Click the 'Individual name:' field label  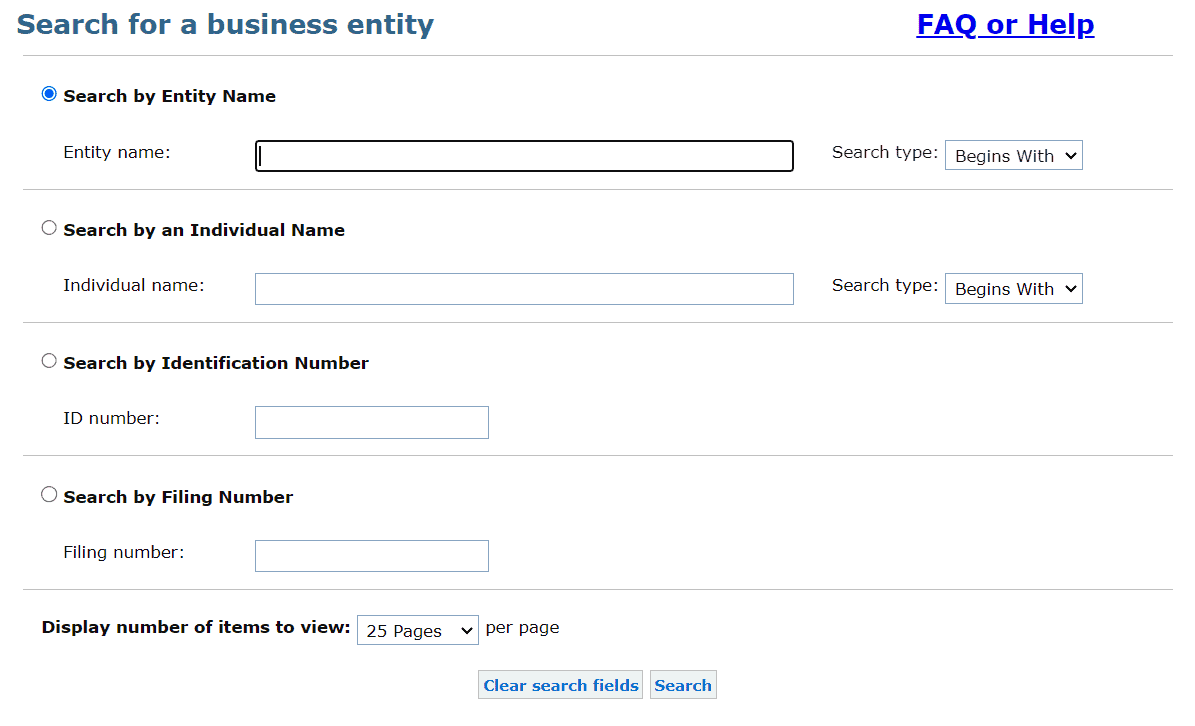coord(133,285)
